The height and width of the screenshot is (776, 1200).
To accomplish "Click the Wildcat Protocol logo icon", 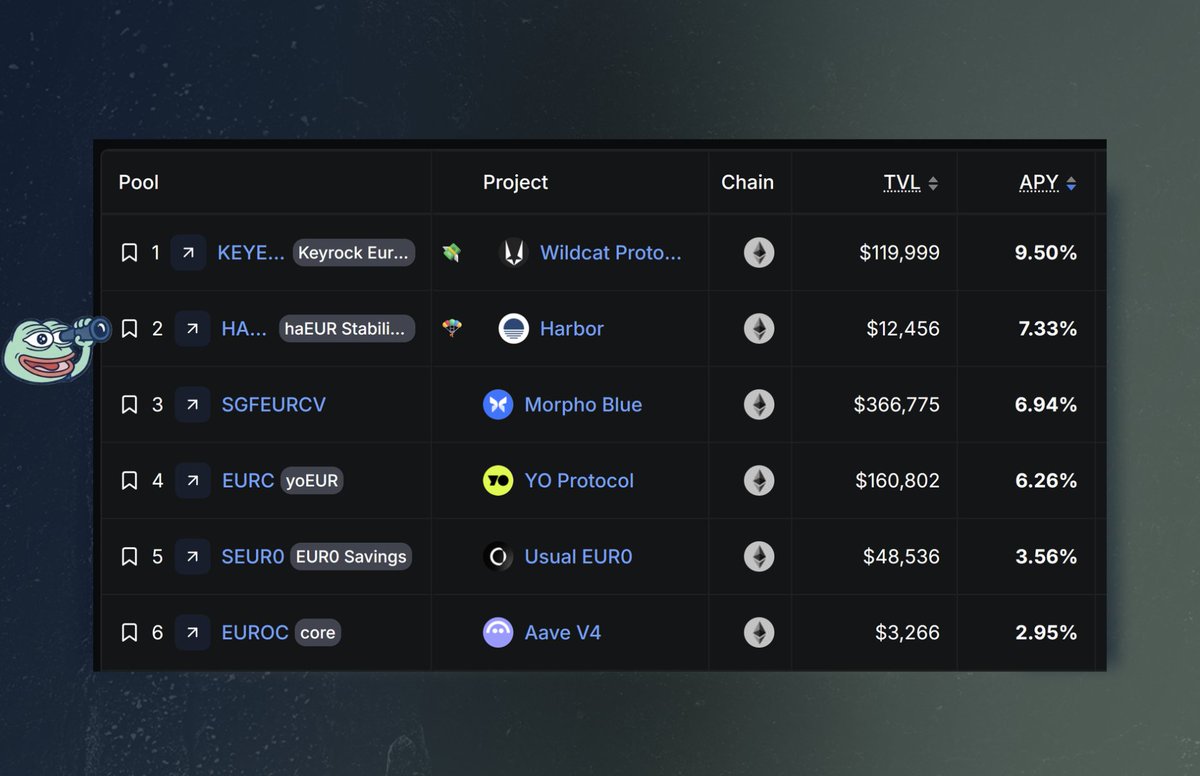I will tap(514, 253).
